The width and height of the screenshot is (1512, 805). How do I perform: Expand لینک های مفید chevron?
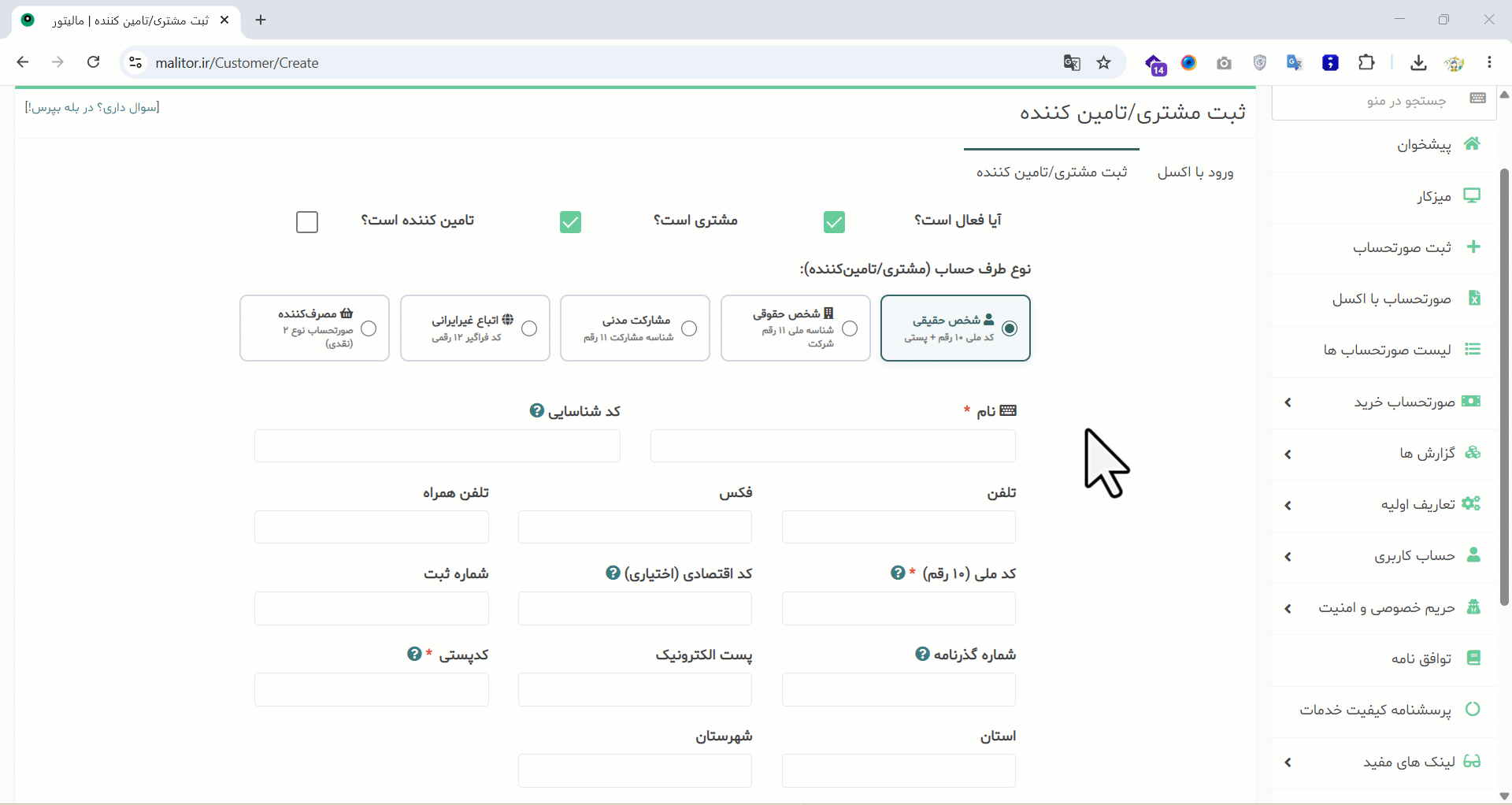coord(1288,762)
